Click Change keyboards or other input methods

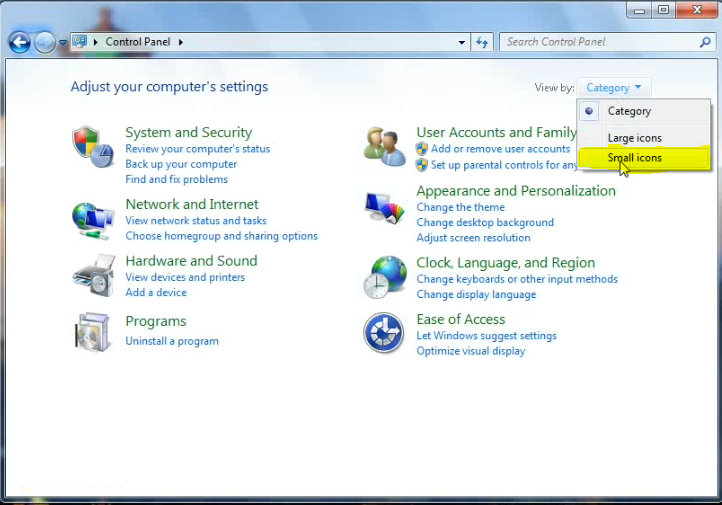(x=517, y=279)
